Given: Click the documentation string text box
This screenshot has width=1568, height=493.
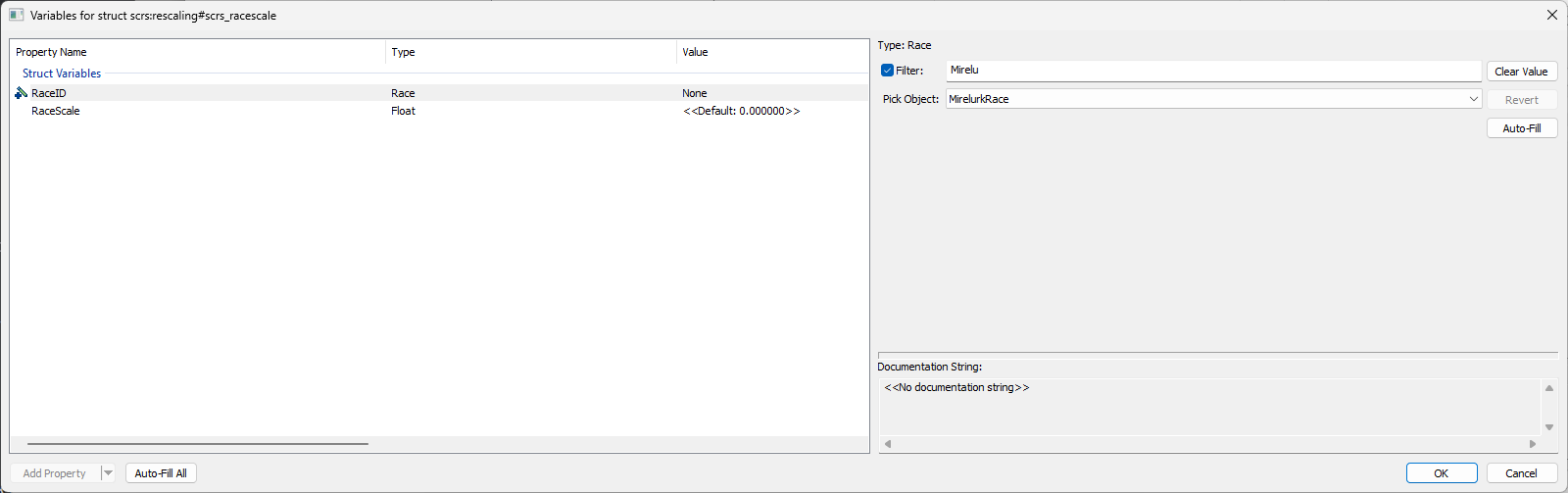Looking at the screenshot, I should [x=1209, y=407].
